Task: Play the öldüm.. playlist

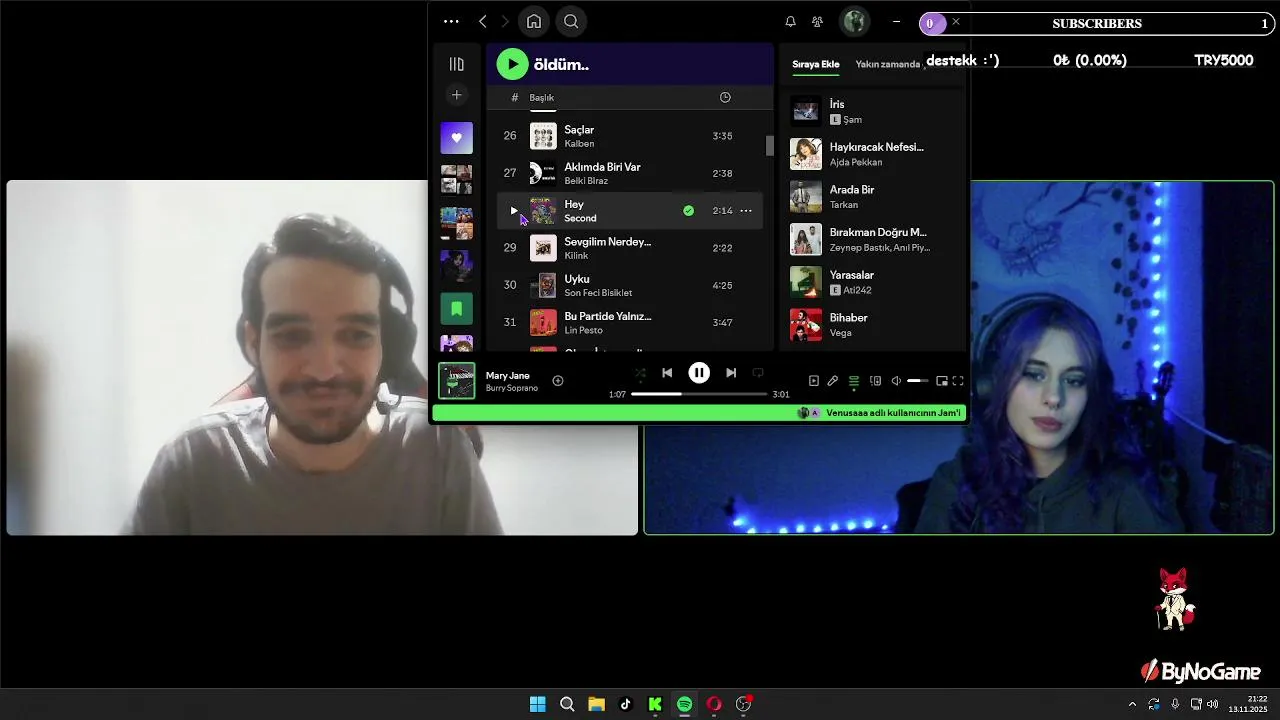Action: coord(512,64)
